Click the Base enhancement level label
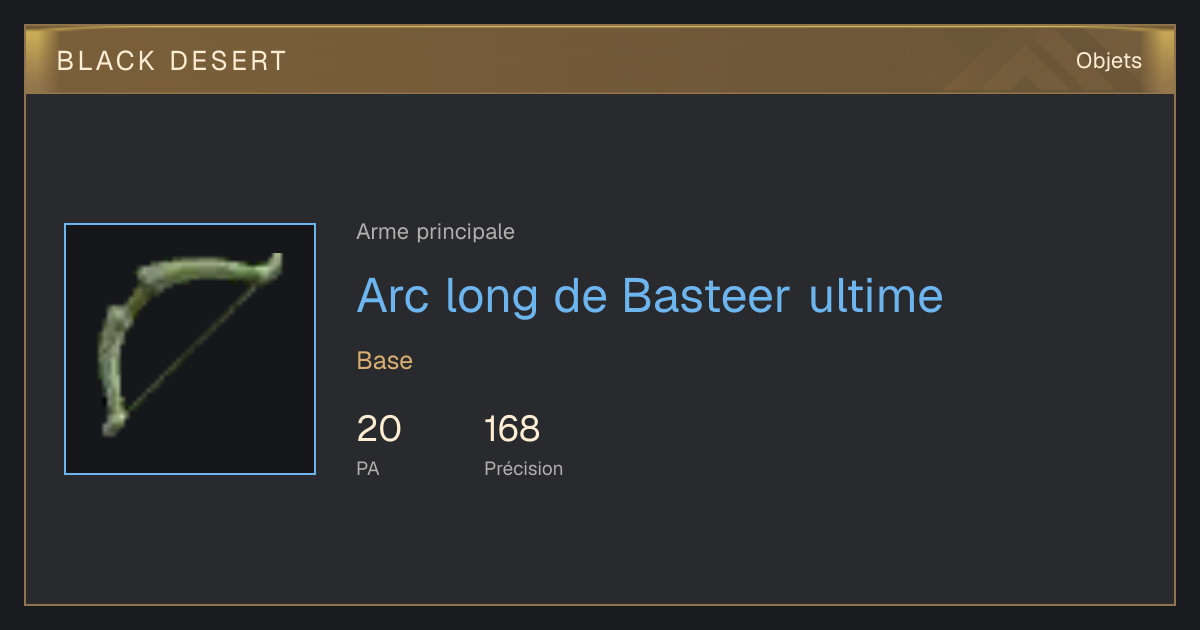Image resolution: width=1200 pixels, height=630 pixels. tap(385, 361)
